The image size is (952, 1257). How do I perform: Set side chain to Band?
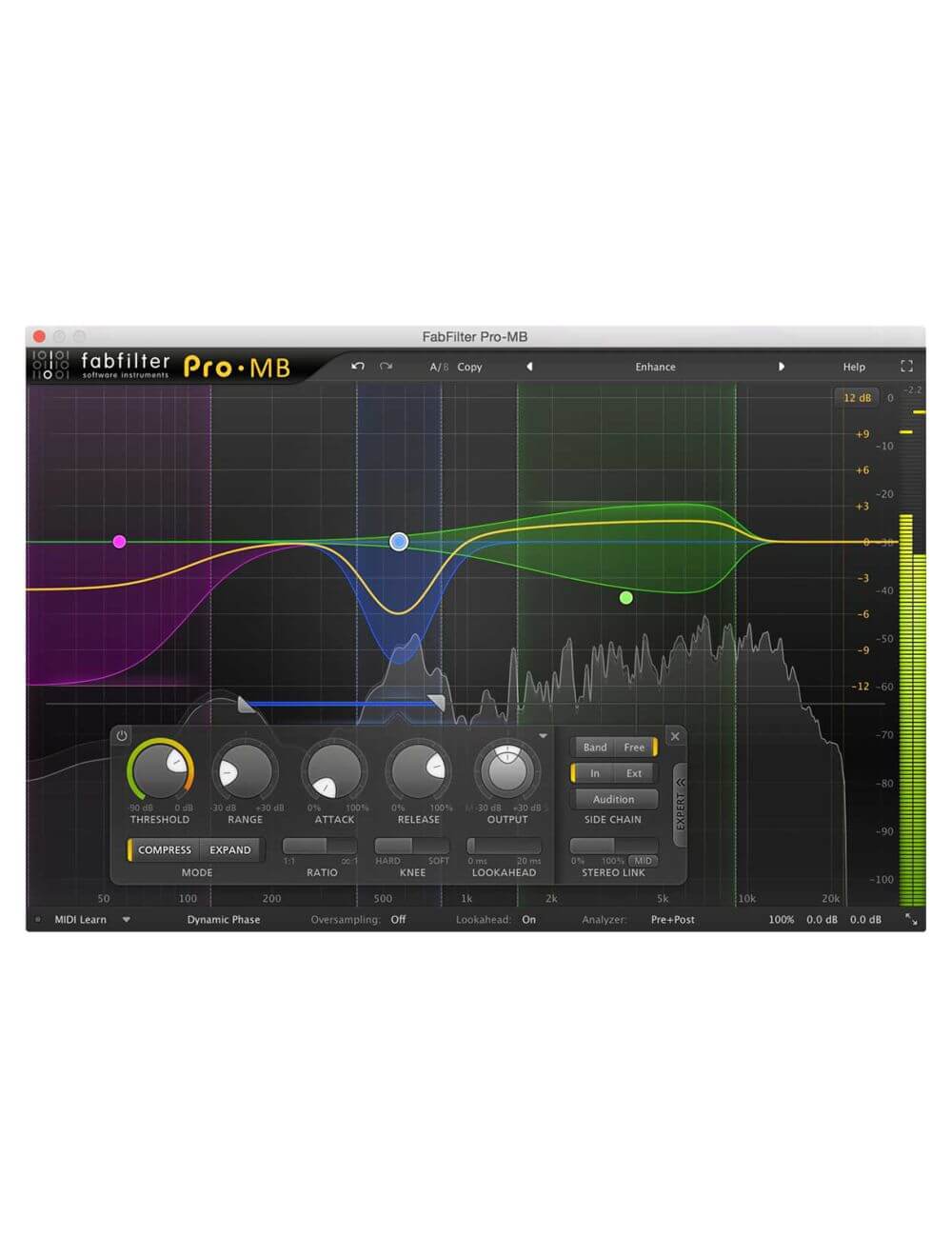point(594,748)
